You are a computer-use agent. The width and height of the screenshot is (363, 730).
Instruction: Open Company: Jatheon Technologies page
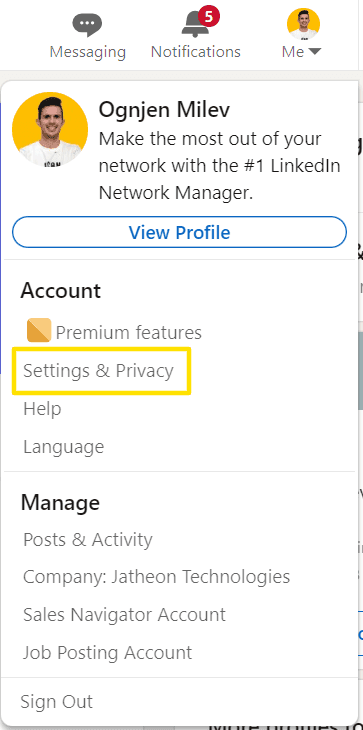point(157,577)
